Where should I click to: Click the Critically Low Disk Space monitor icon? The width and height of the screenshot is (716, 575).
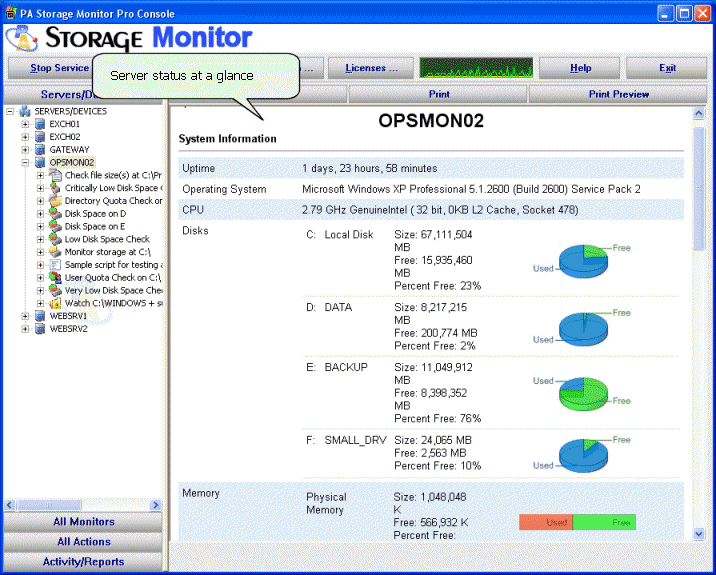pos(55,188)
